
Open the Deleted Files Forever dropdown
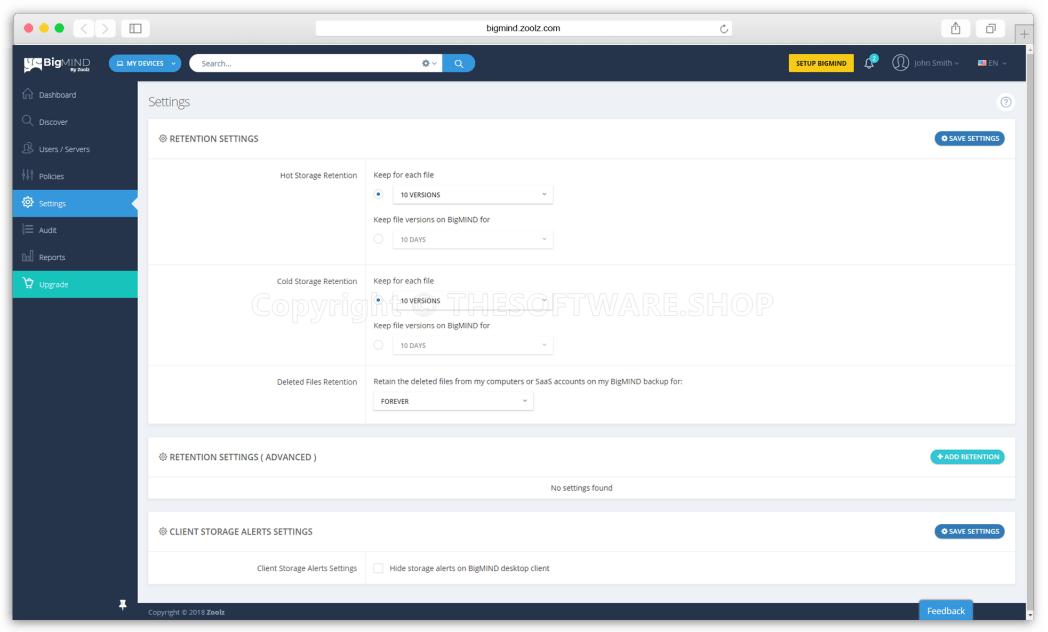pos(453,401)
